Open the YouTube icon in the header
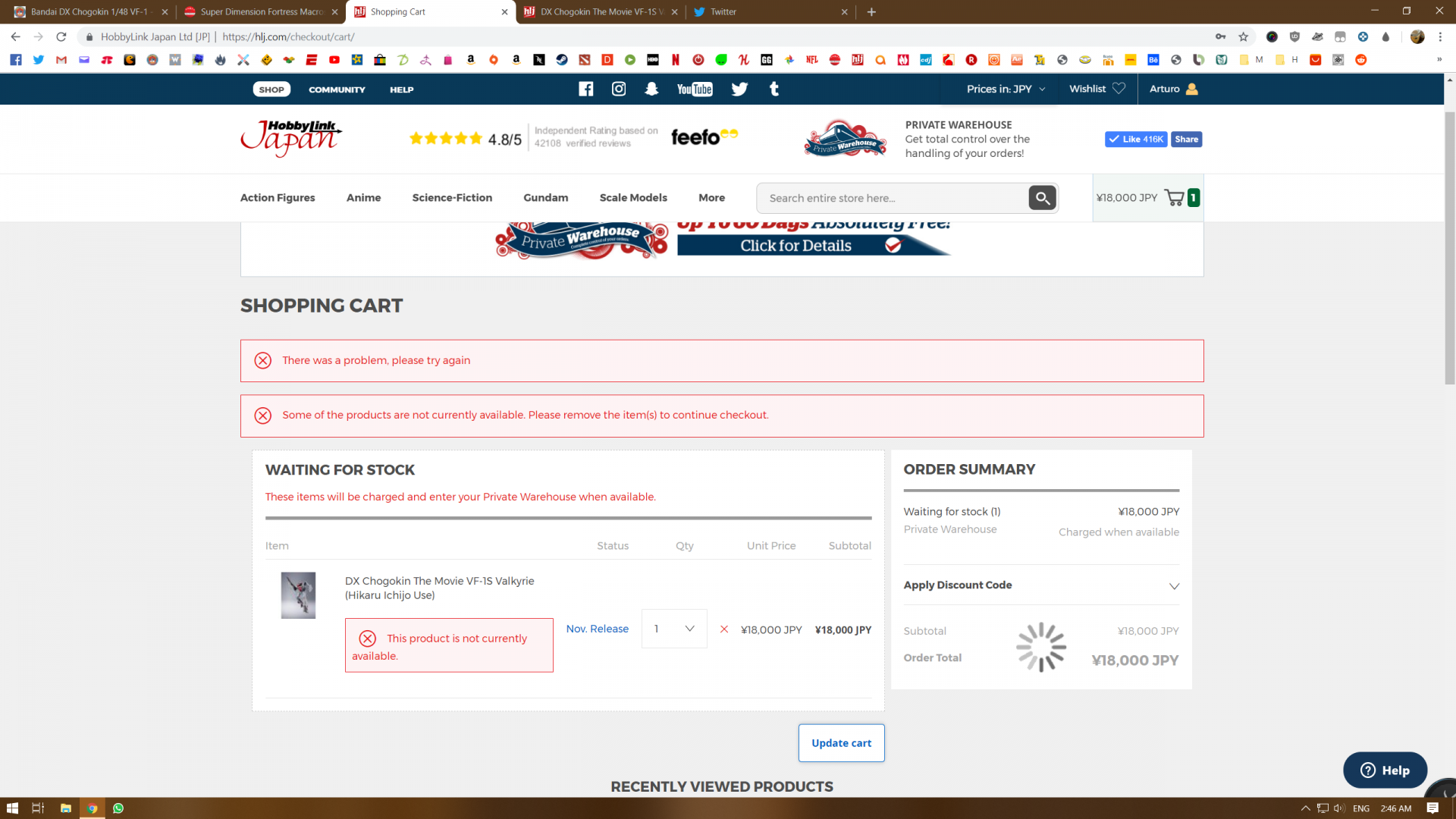The height and width of the screenshot is (819, 1456). click(695, 89)
